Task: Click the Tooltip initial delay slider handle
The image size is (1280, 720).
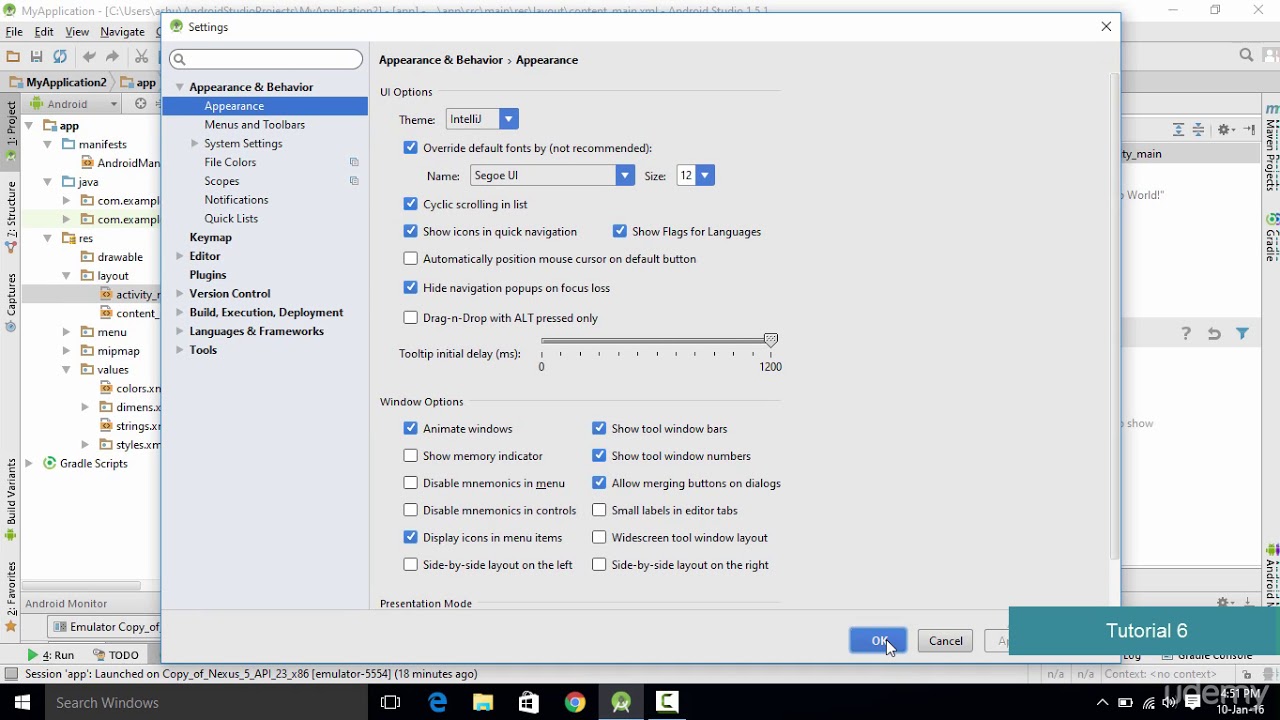Action: coord(771,341)
